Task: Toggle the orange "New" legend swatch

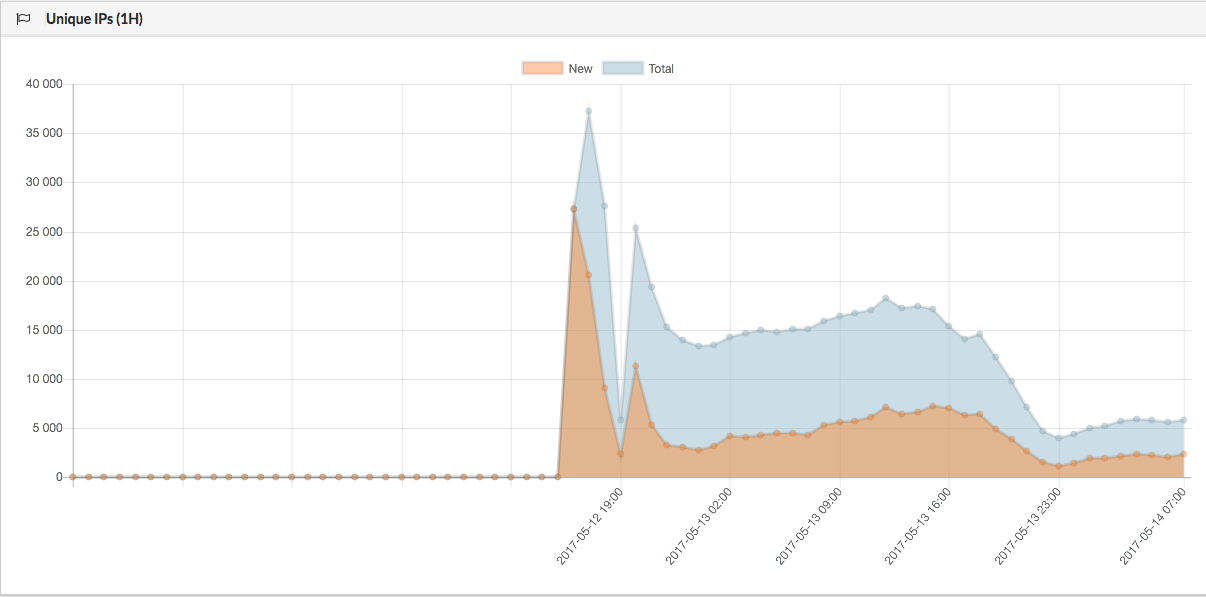Action: click(542, 68)
